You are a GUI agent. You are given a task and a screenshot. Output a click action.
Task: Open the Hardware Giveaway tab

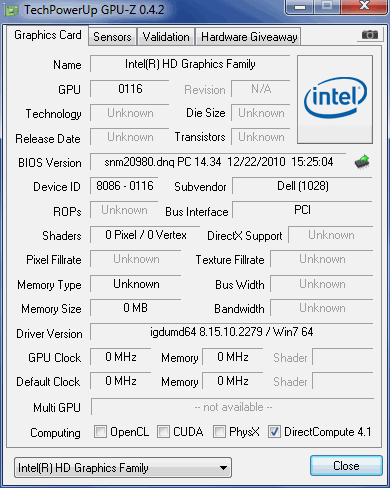[x=249, y=37]
